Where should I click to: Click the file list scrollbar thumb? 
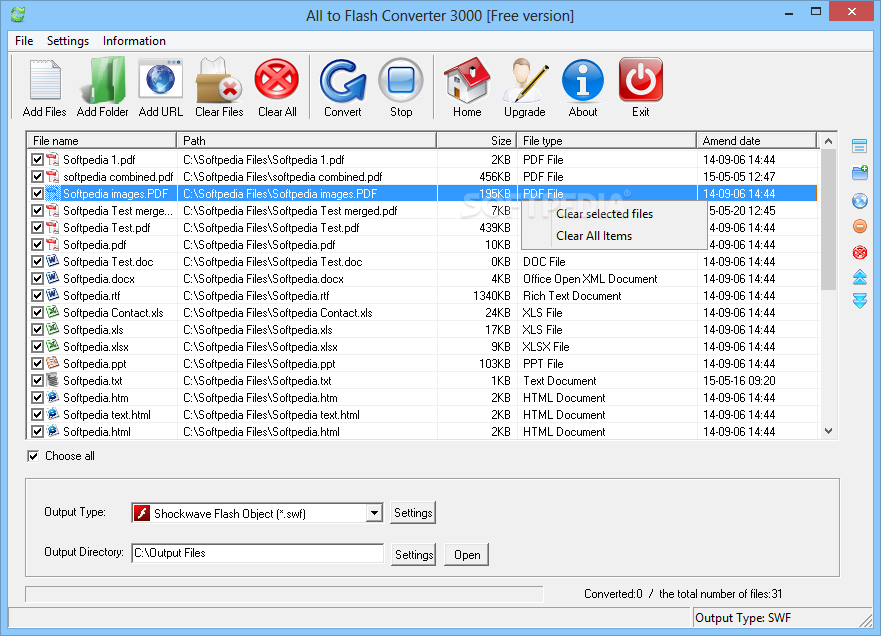click(x=828, y=219)
